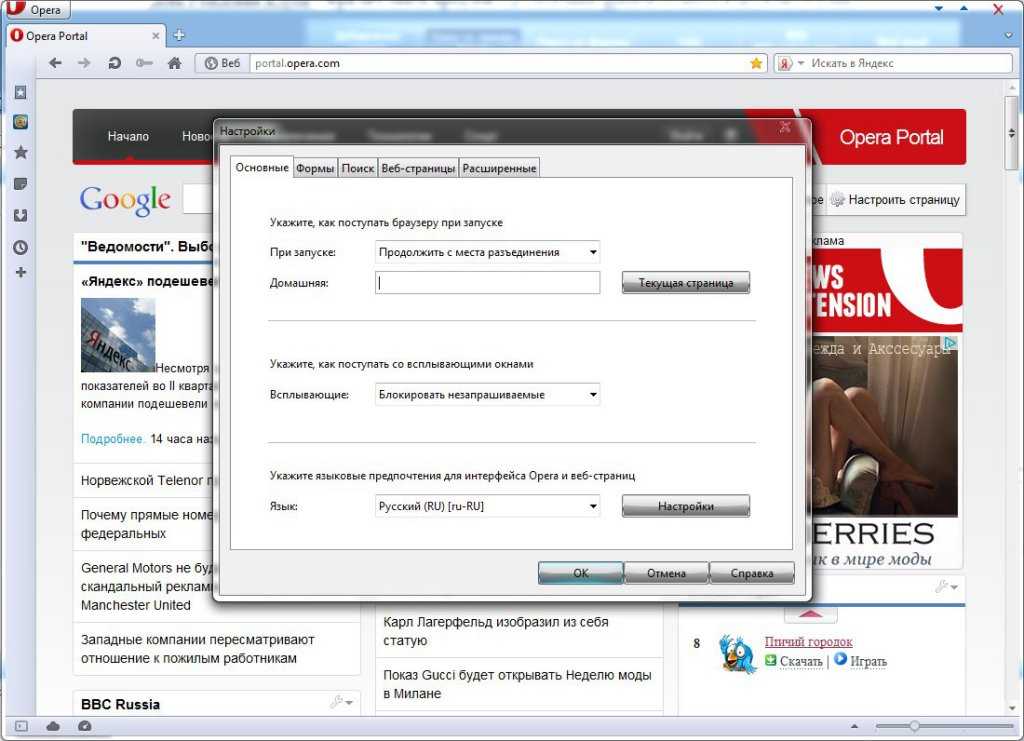Open the fashion advertisement banner
This screenshot has width=1024, height=741.
[x=884, y=452]
